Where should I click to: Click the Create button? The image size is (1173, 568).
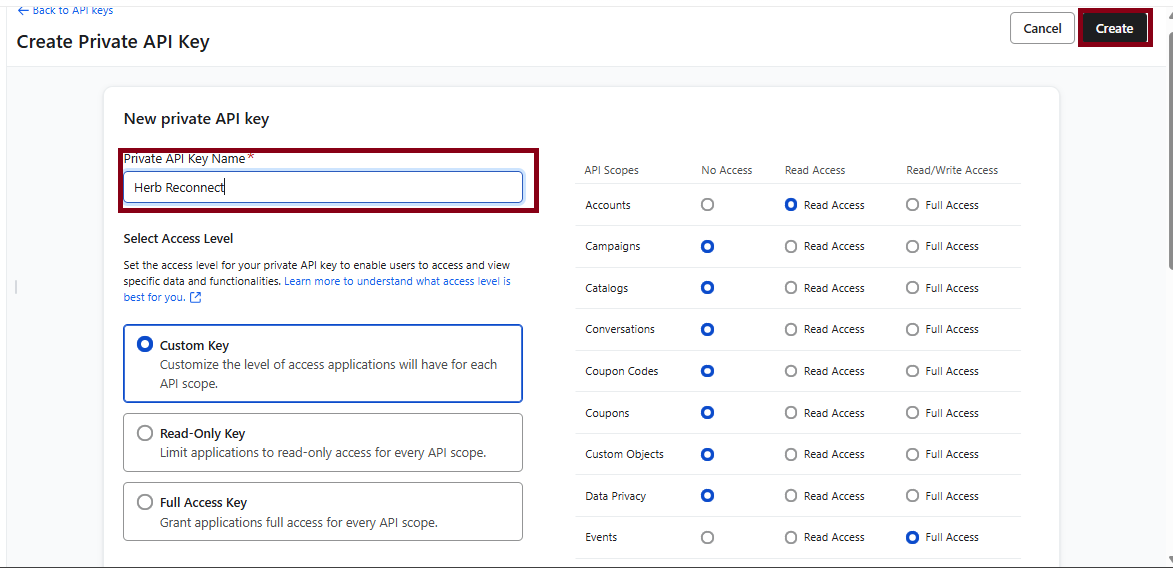tap(1113, 28)
